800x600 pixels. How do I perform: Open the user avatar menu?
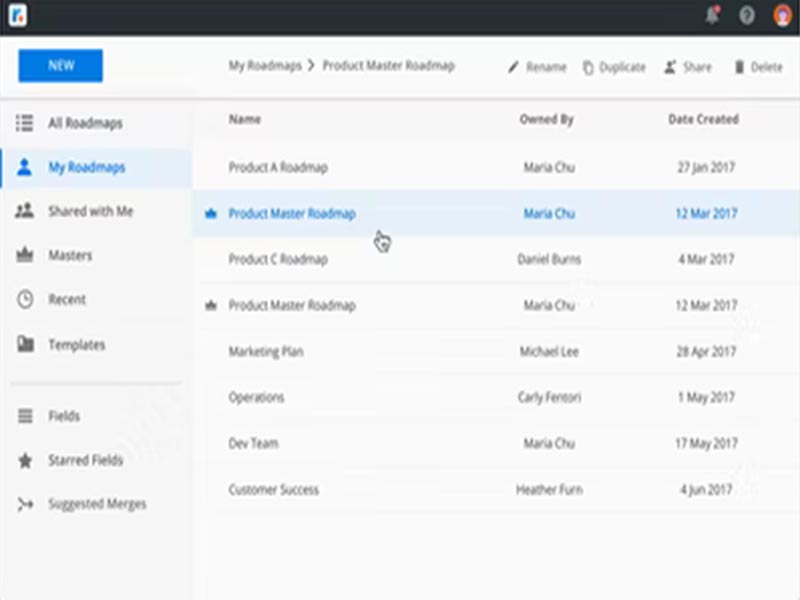pos(782,15)
